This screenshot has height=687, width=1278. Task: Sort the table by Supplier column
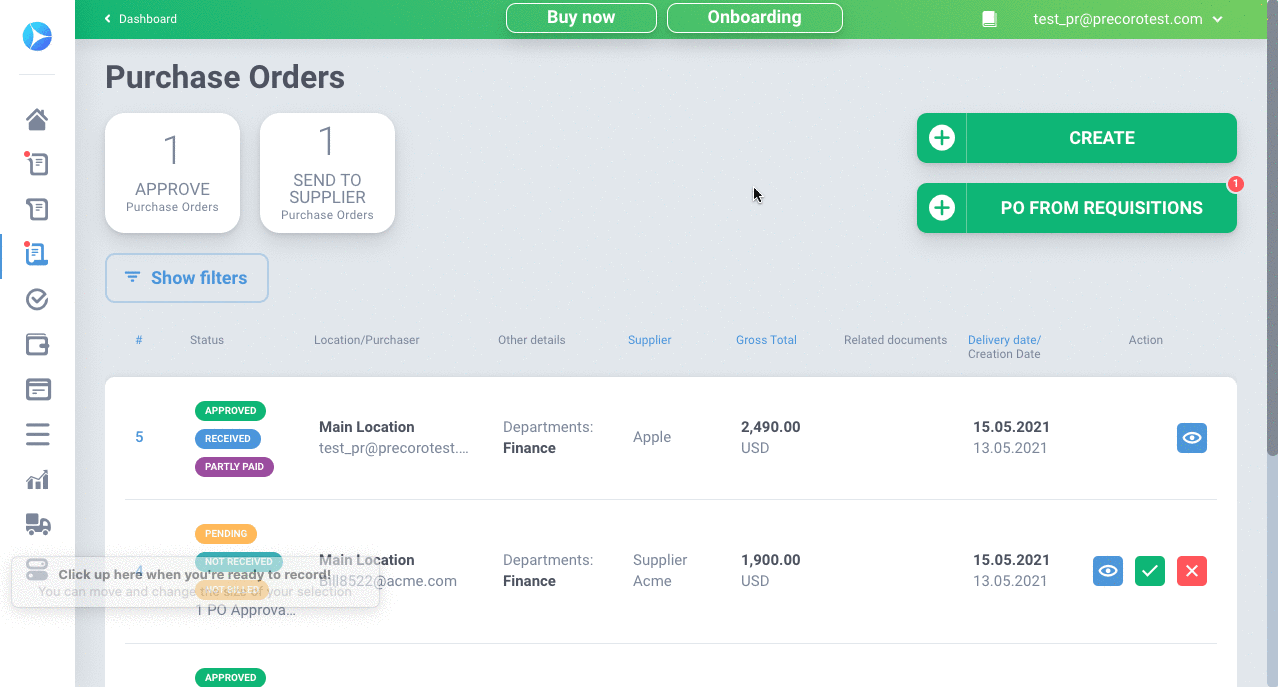650,340
